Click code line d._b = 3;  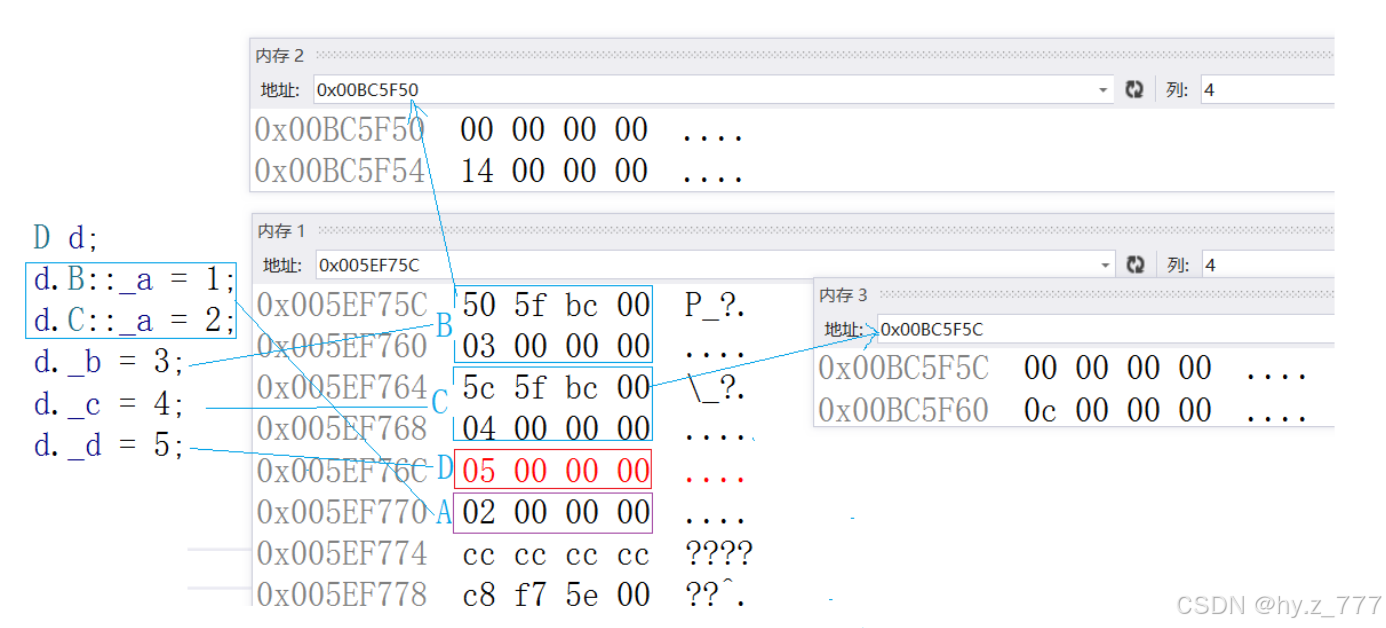point(110,362)
